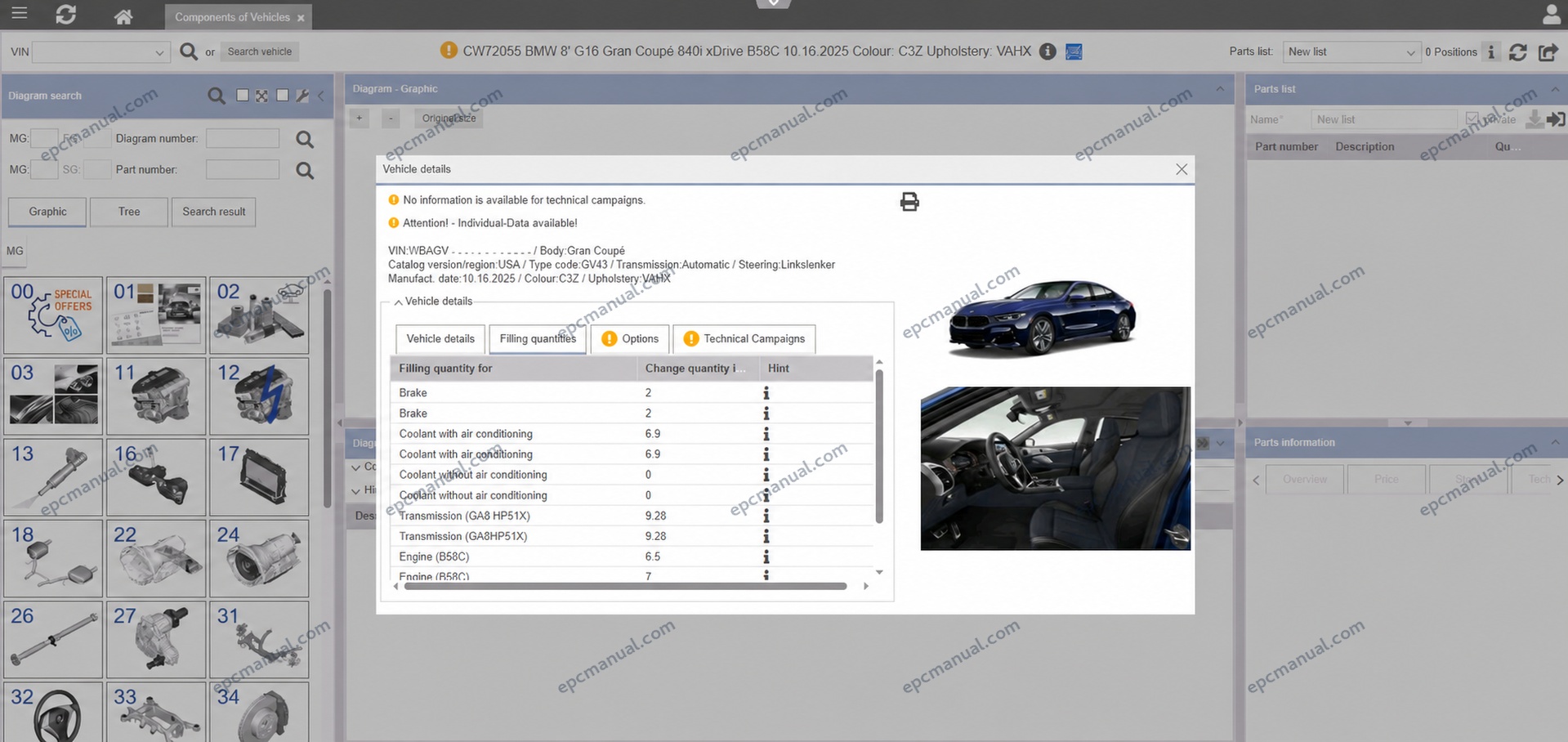
Task: Click the hint info icon for Engine (B58C) 6.5
Action: [x=766, y=556]
